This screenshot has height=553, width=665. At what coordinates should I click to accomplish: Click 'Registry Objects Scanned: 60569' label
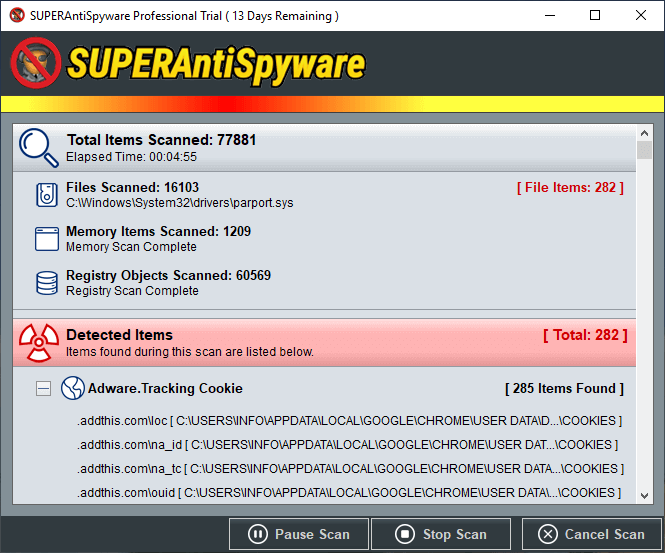pyautogui.click(x=168, y=276)
